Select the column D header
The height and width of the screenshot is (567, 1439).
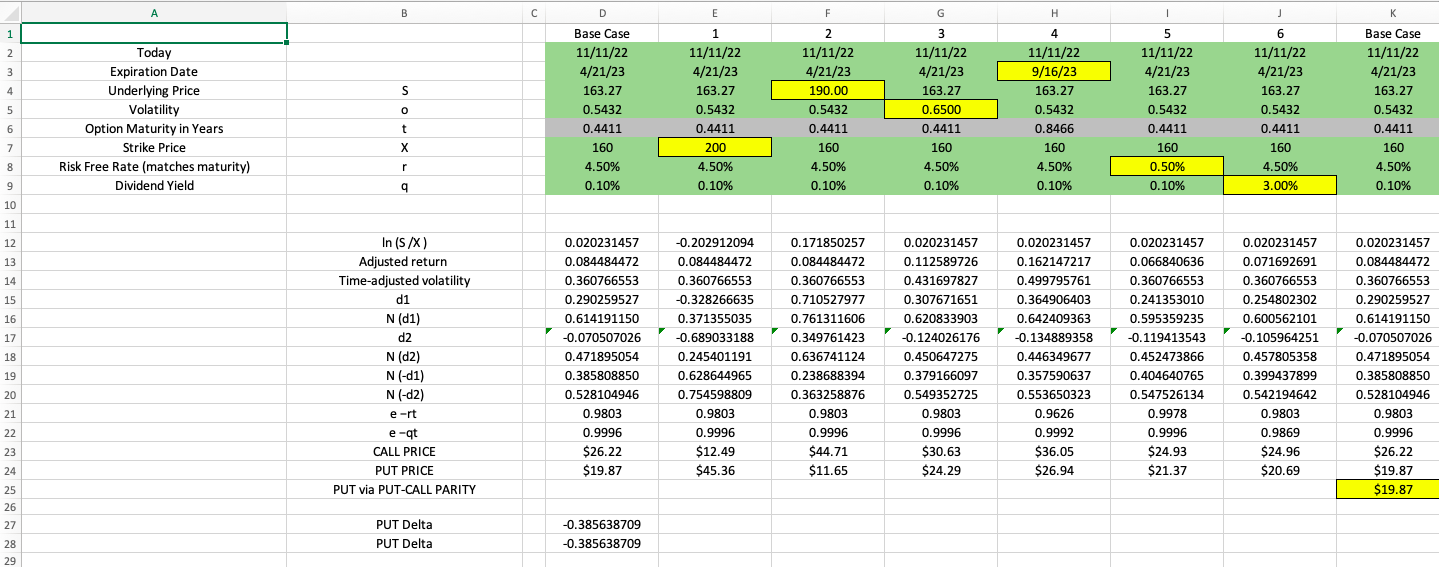(602, 11)
